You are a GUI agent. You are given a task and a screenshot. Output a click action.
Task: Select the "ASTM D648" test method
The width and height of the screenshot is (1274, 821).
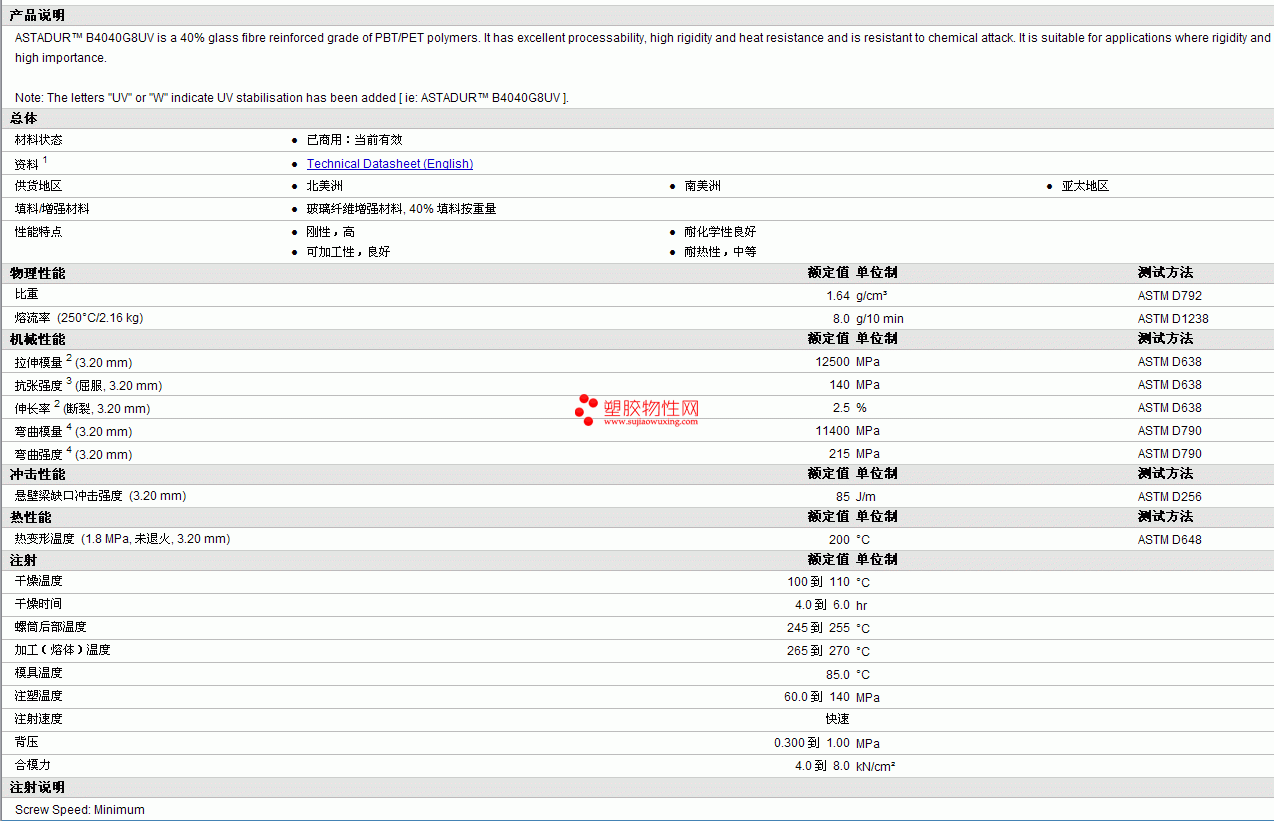[x=1170, y=540]
